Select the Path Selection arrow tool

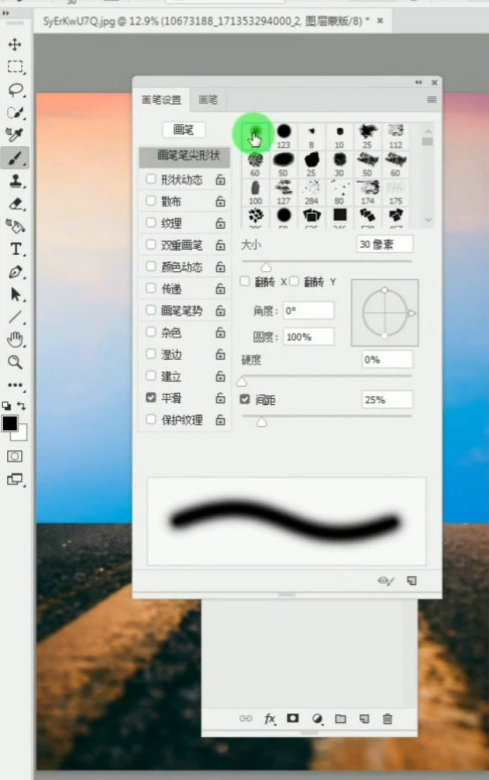tap(15, 294)
